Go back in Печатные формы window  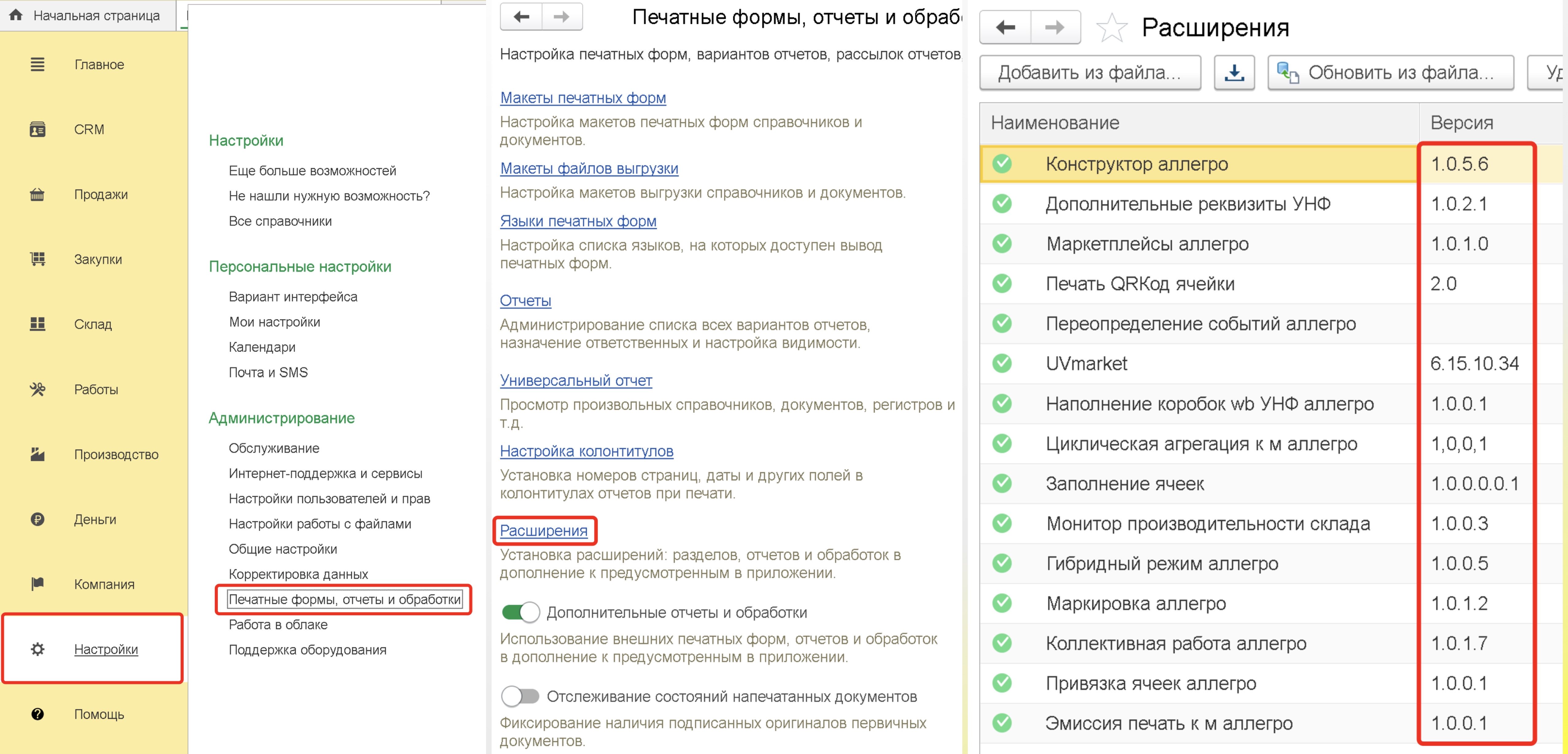click(521, 17)
